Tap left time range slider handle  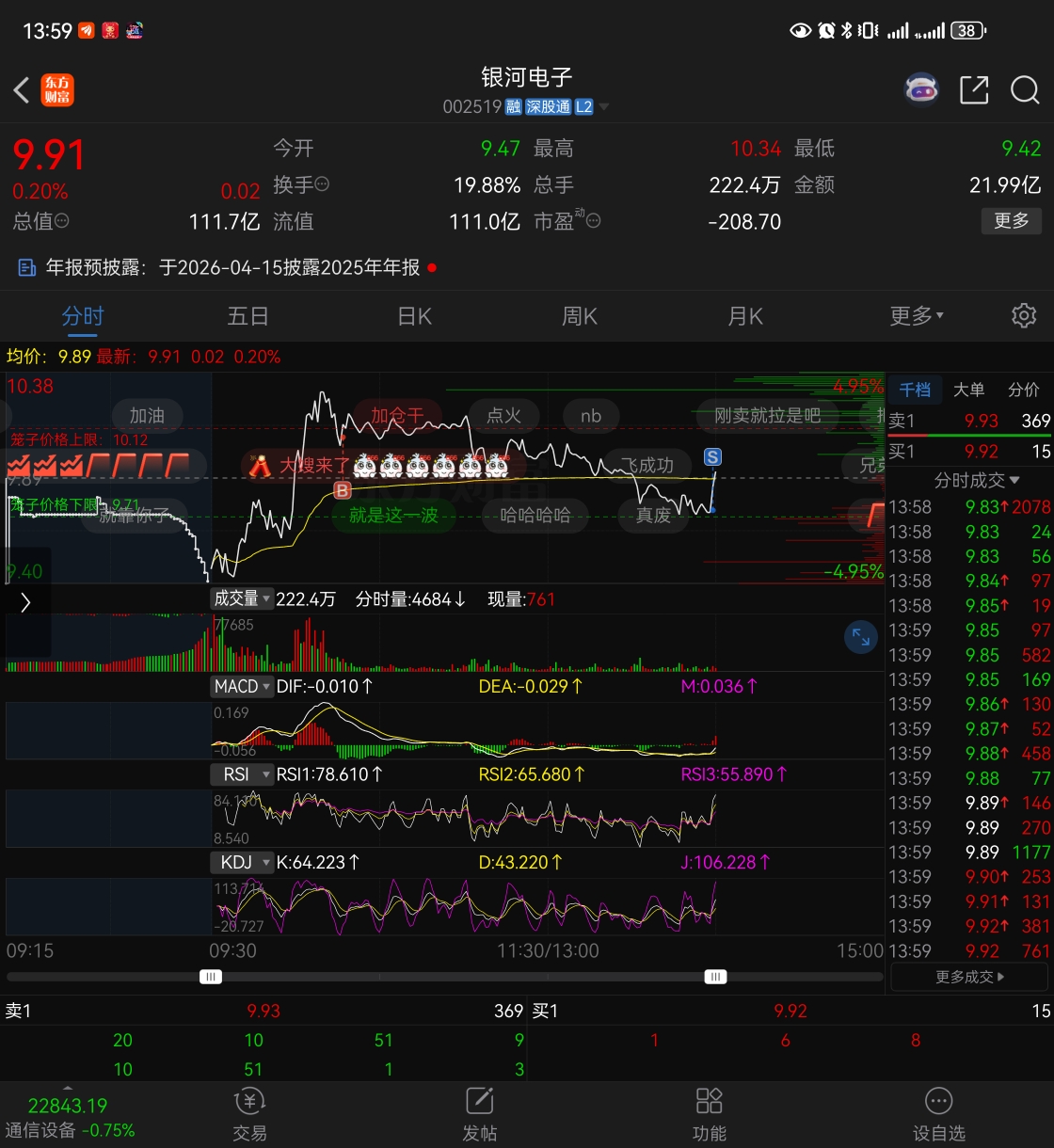click(211, 977)
